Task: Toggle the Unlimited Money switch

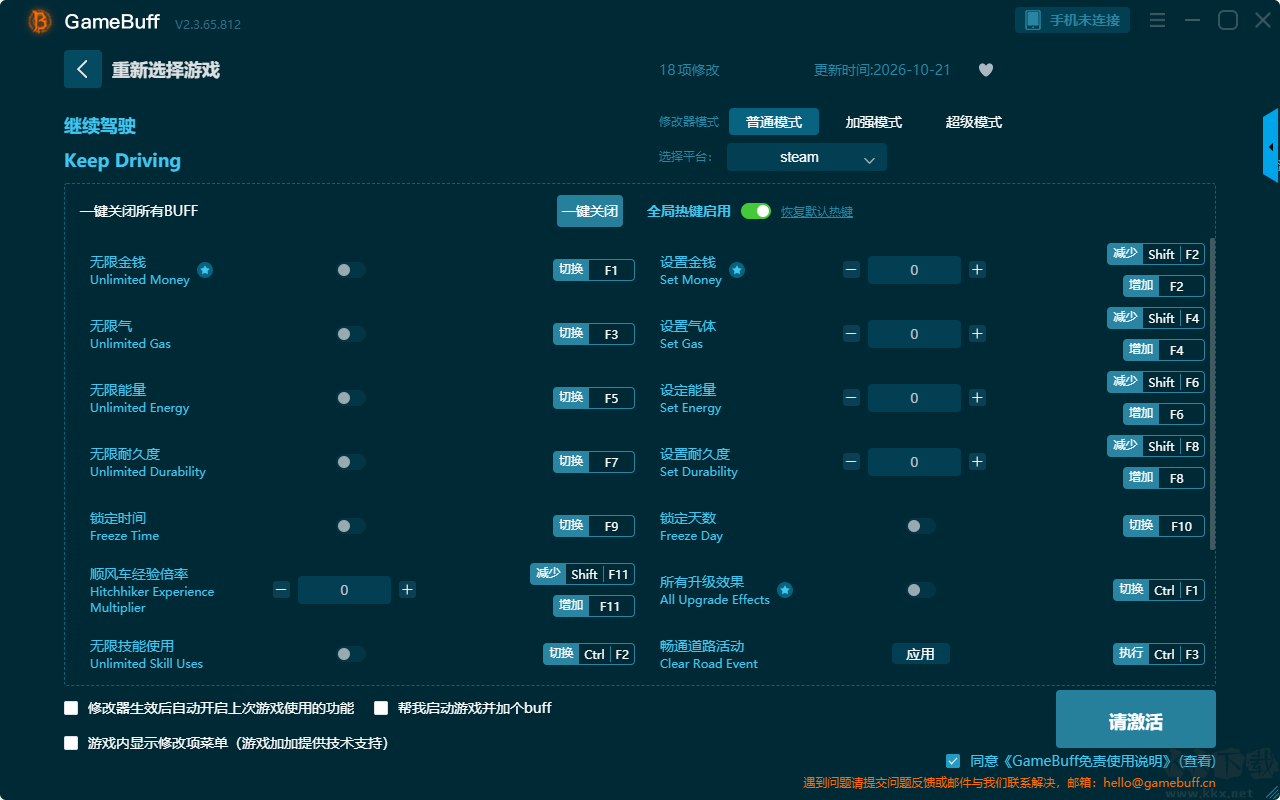Action: pyautogui.click(x=351, y=270)
